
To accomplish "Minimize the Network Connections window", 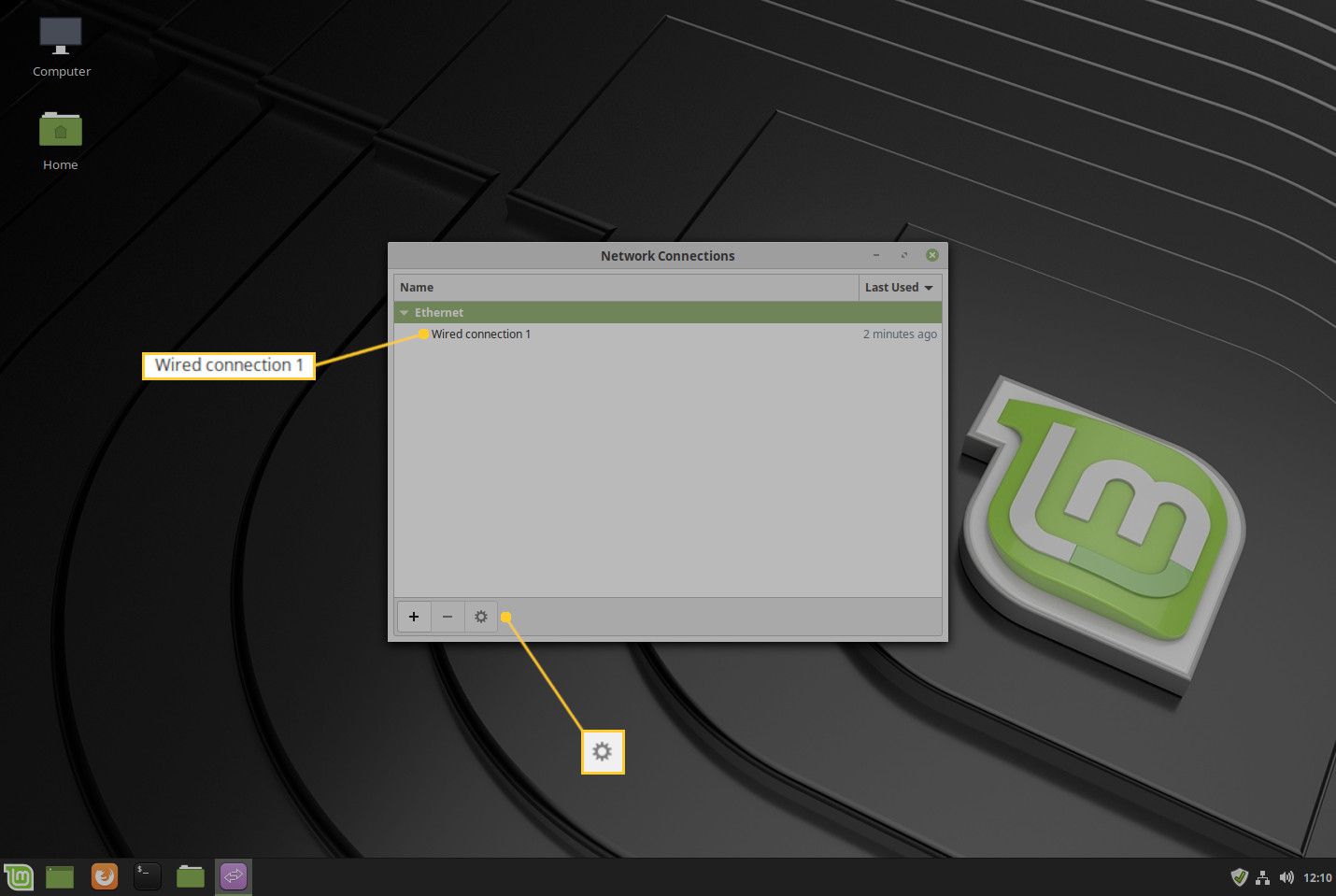I will [x=876, y=255].
